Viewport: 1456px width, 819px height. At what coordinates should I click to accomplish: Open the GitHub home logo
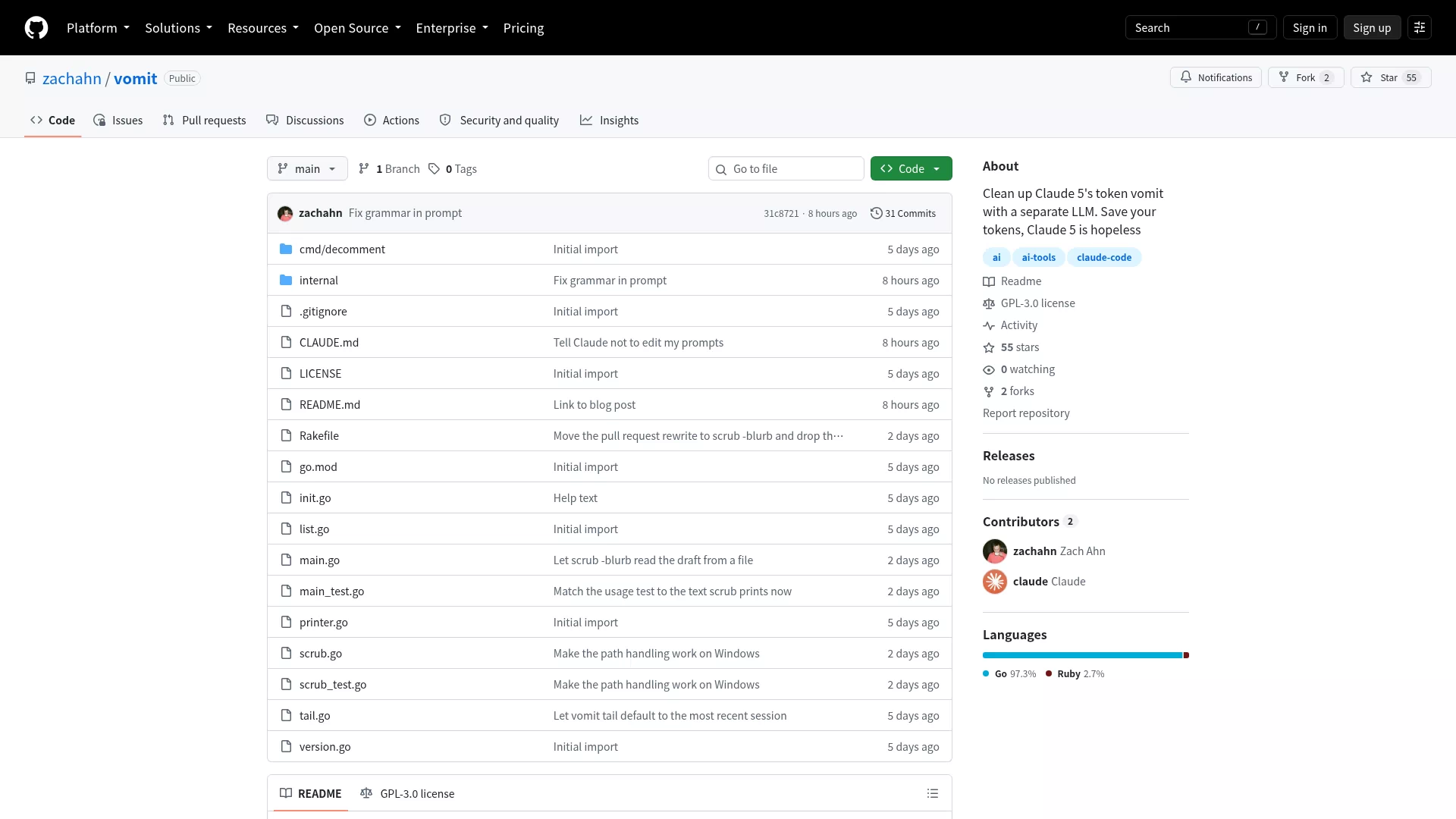point(36,28)
